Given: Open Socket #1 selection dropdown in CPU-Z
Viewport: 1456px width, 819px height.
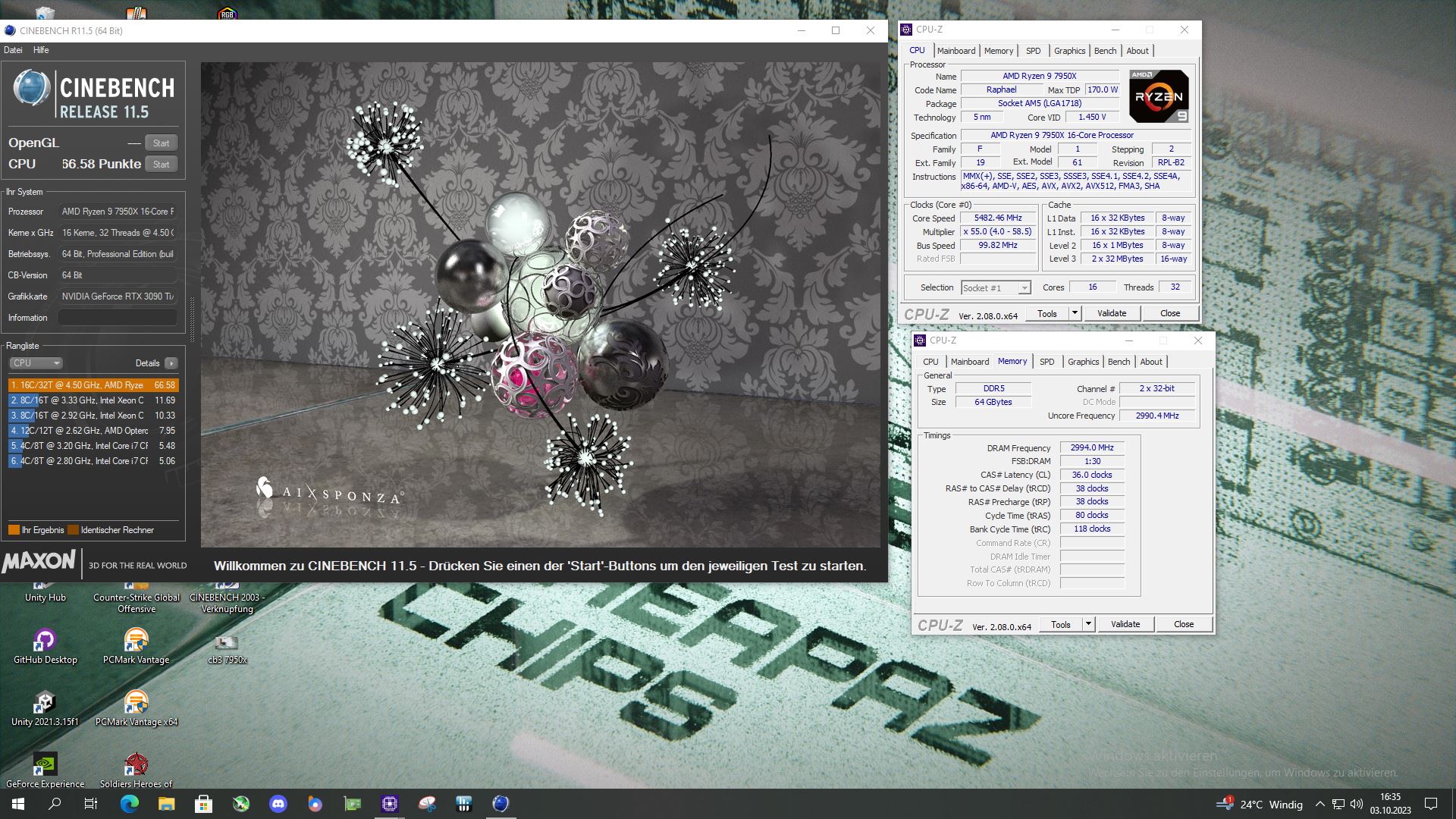Looking at the screenshot, I should tap(996, 288).
